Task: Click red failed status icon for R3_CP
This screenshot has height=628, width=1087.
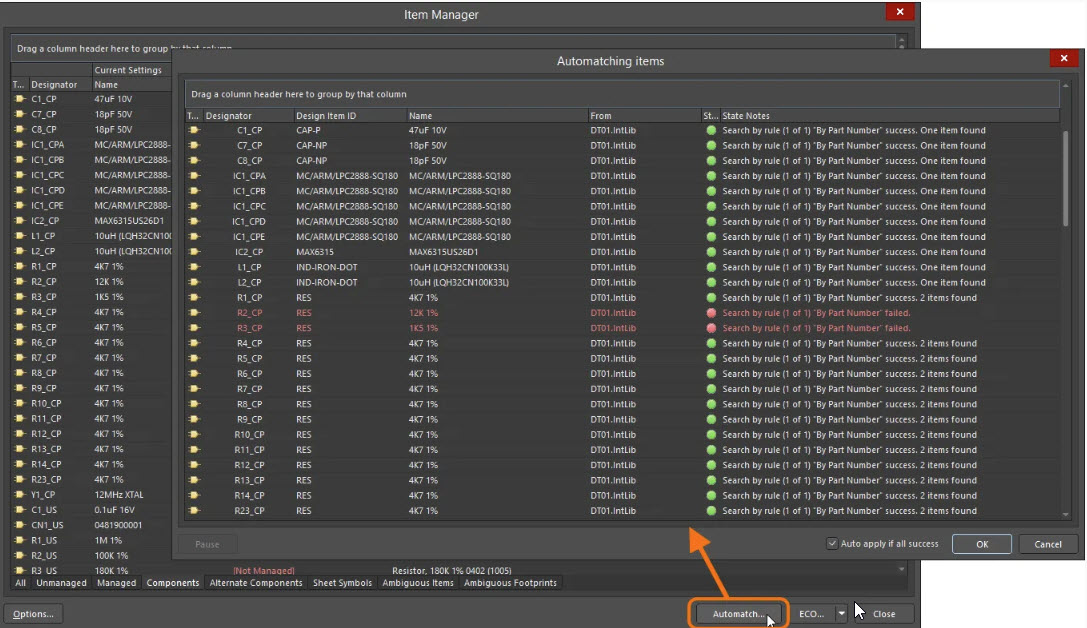Action: pos(711,328)
